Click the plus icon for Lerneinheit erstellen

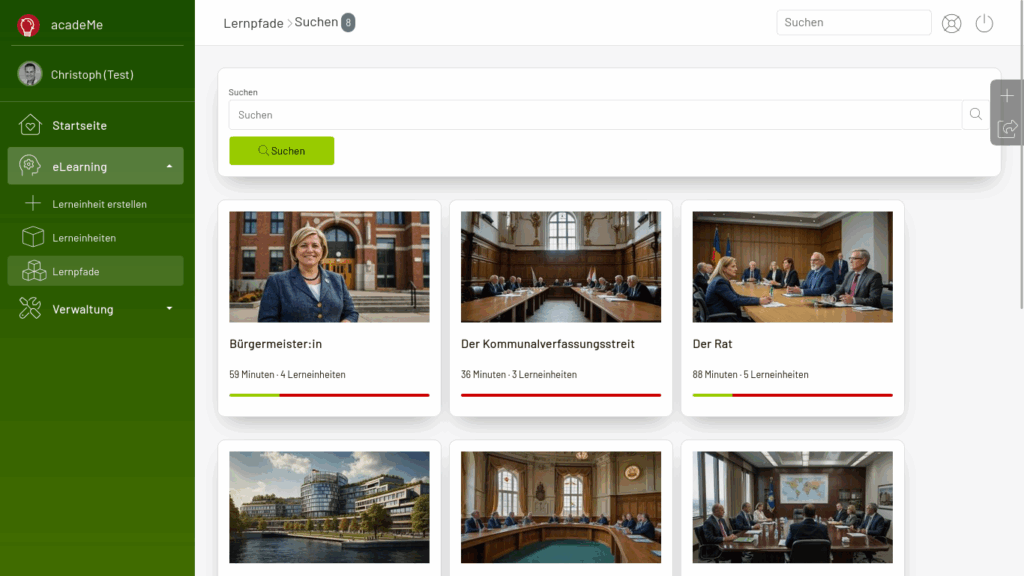pyautogui.click(x=33, y=204)
